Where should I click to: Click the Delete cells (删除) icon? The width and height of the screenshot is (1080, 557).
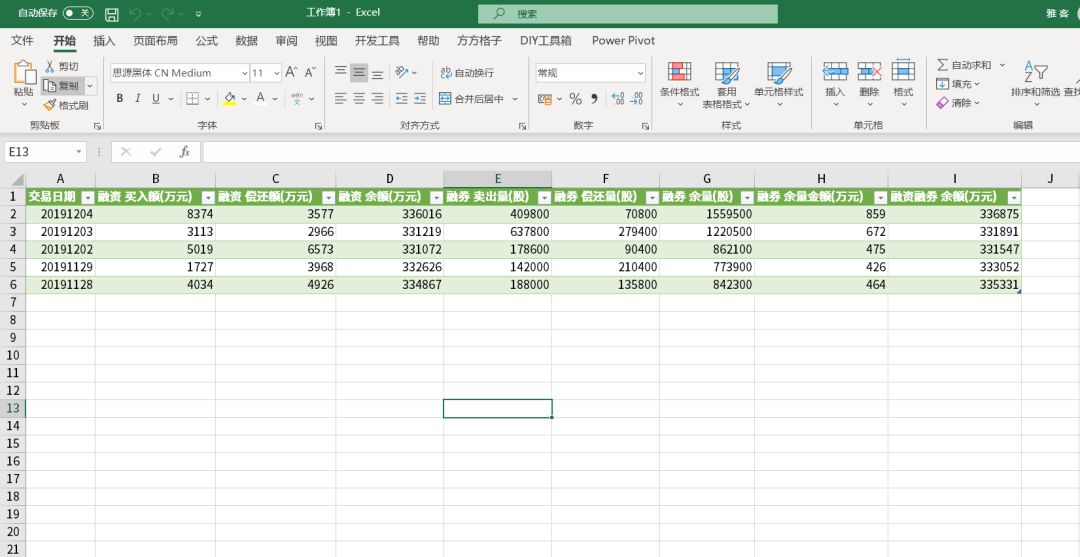click(x=869, y=72)
